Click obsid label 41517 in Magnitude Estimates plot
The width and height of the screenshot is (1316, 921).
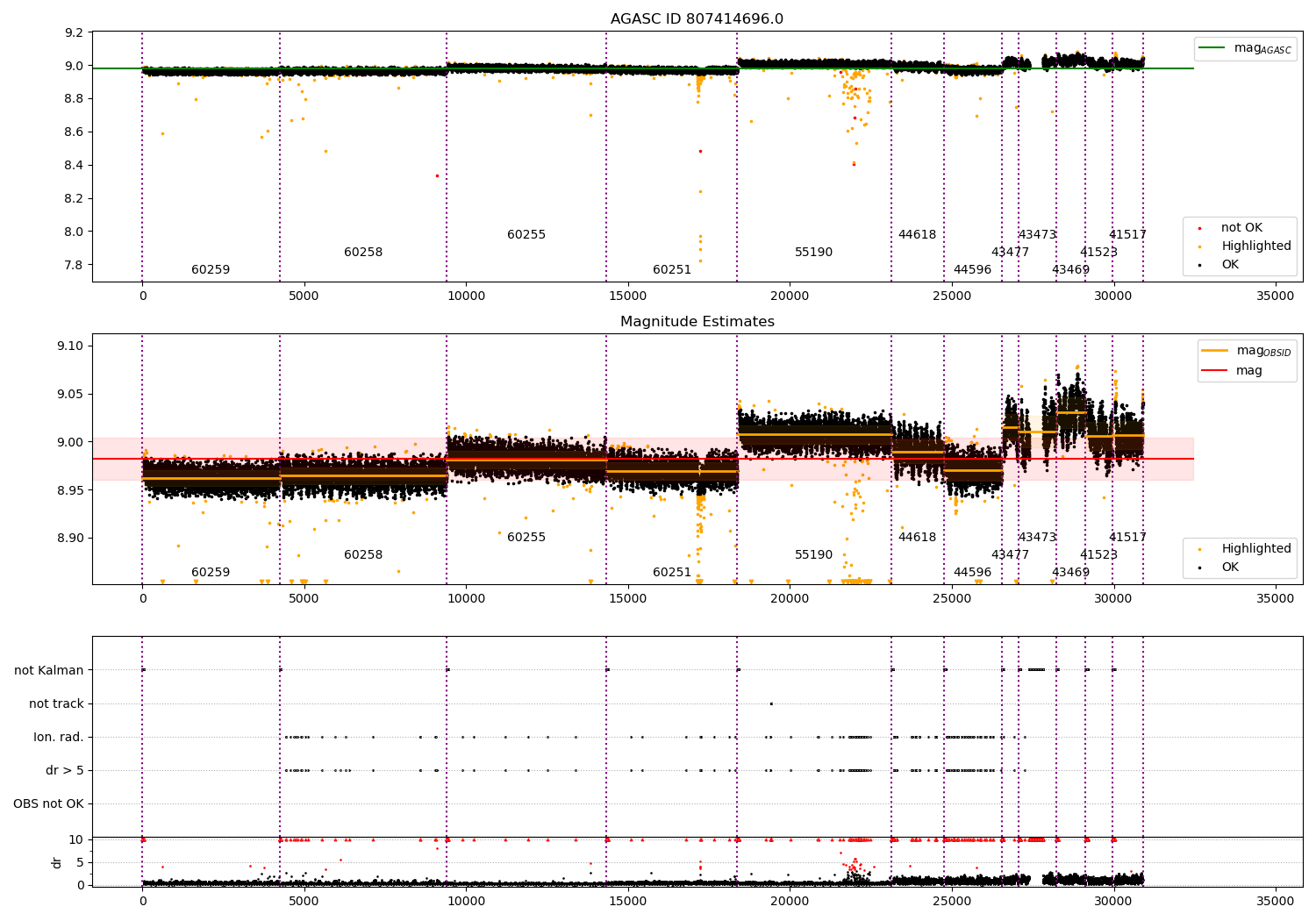coord(1127,538)
